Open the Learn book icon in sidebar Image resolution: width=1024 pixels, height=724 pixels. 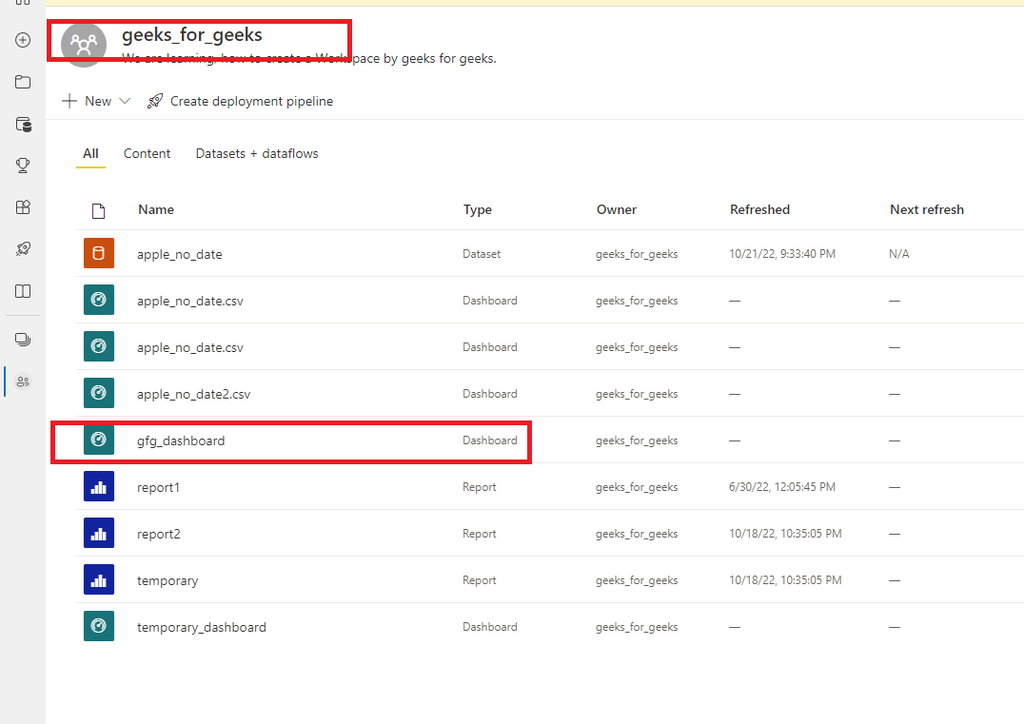[x=23, y=291]
